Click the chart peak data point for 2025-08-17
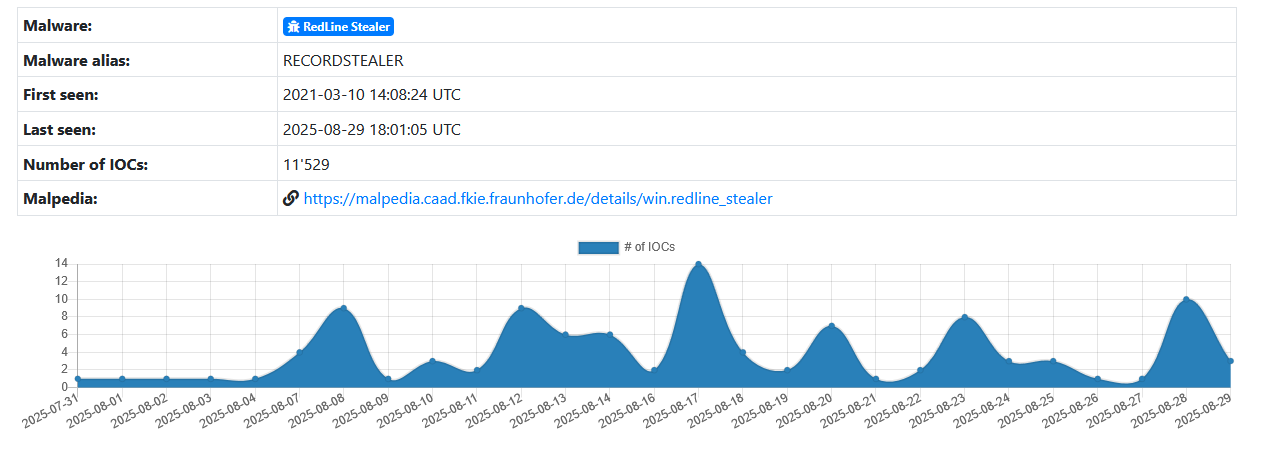 point(698,264)
